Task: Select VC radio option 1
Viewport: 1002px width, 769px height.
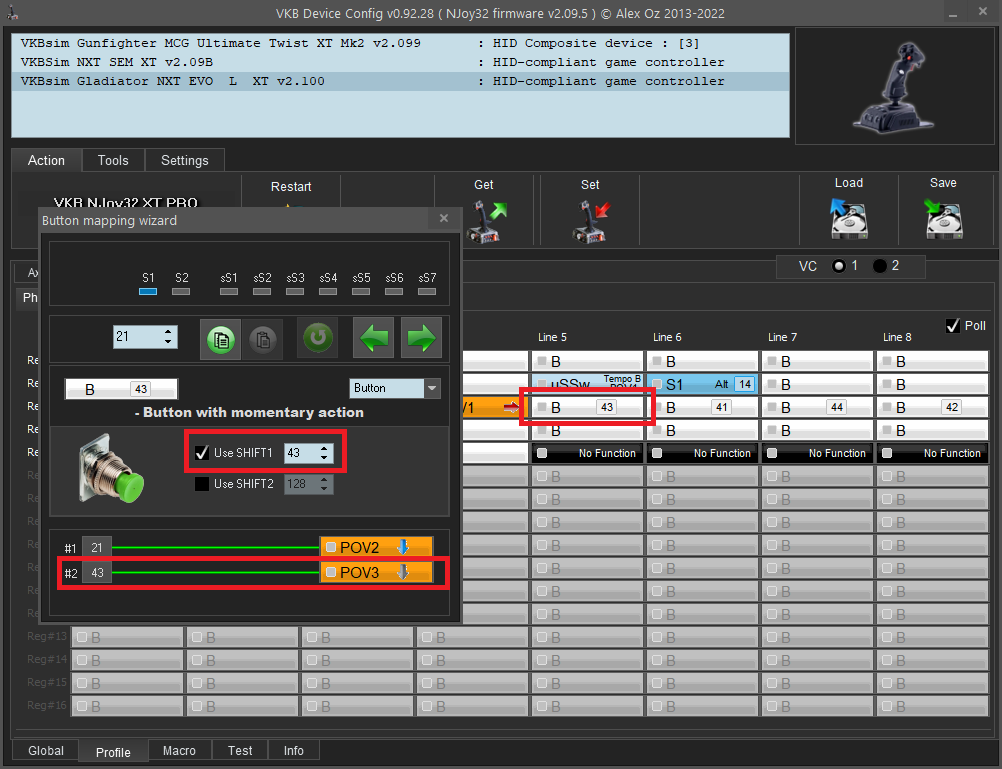Action: (839, 266)
